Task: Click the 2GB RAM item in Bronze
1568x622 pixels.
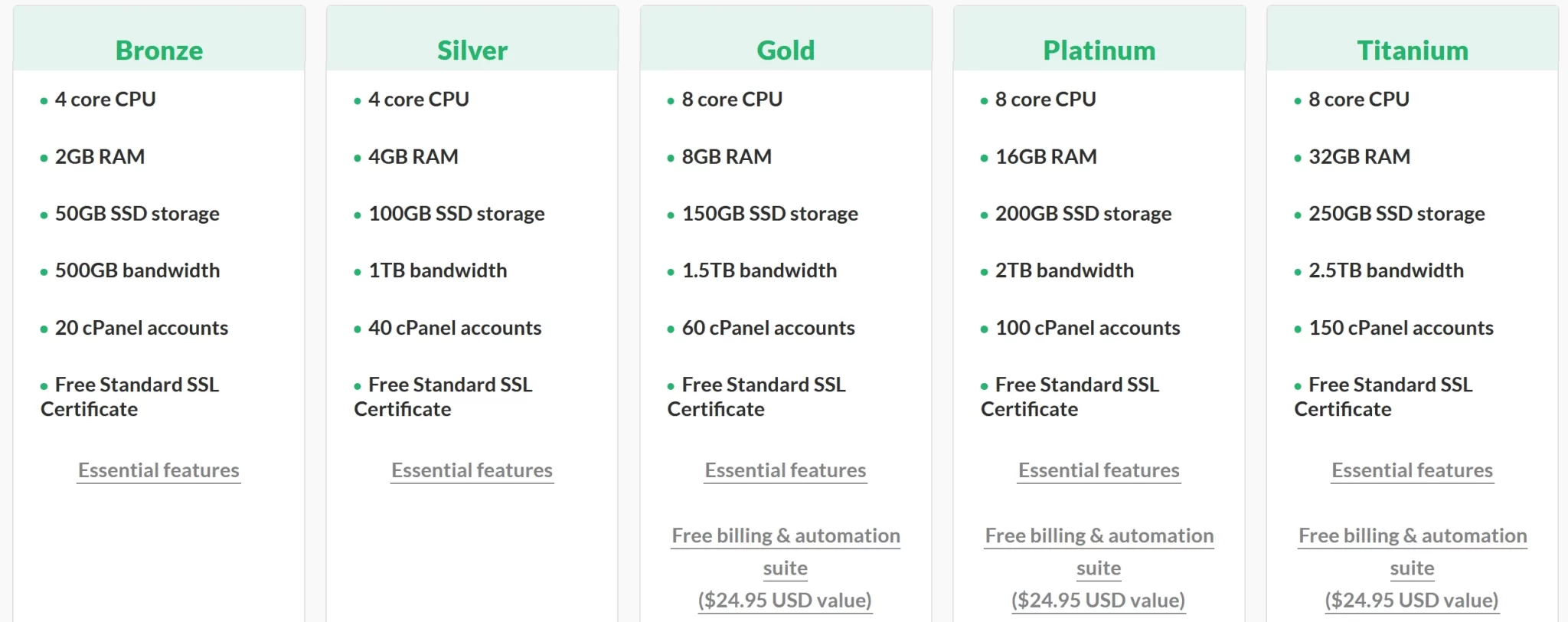Action: (x=100, y=157)
